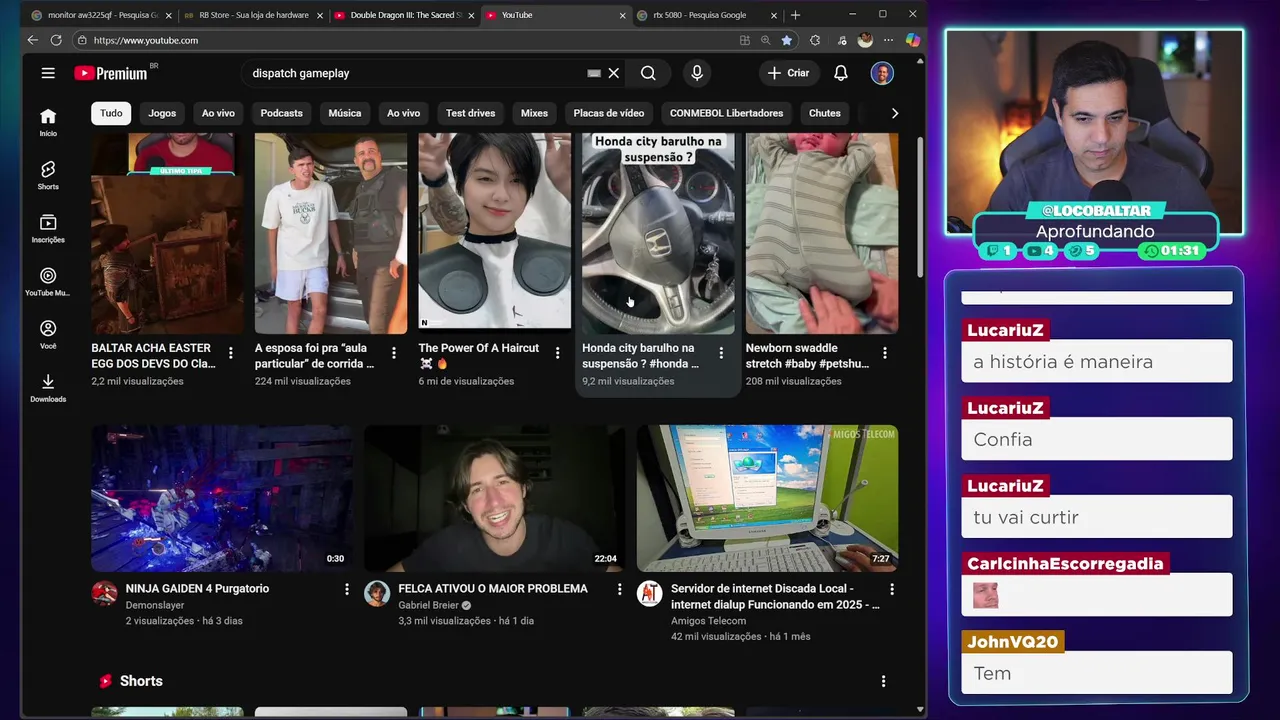
Task: Go to Início in the sidebar
Action: point(48,122)
